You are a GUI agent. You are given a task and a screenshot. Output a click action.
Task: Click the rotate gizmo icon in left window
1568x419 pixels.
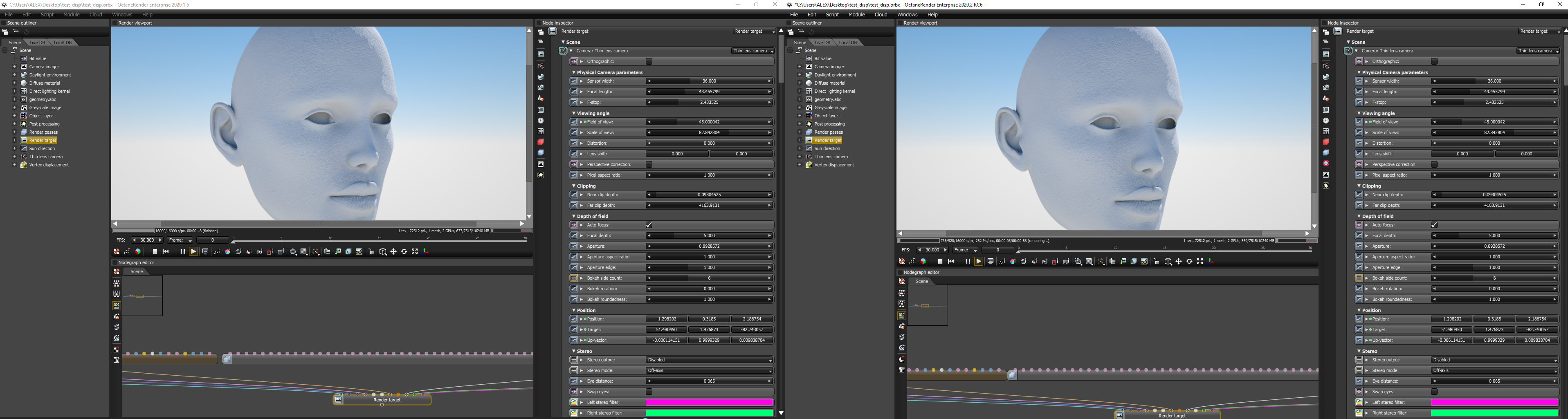[x=404, y=252]
